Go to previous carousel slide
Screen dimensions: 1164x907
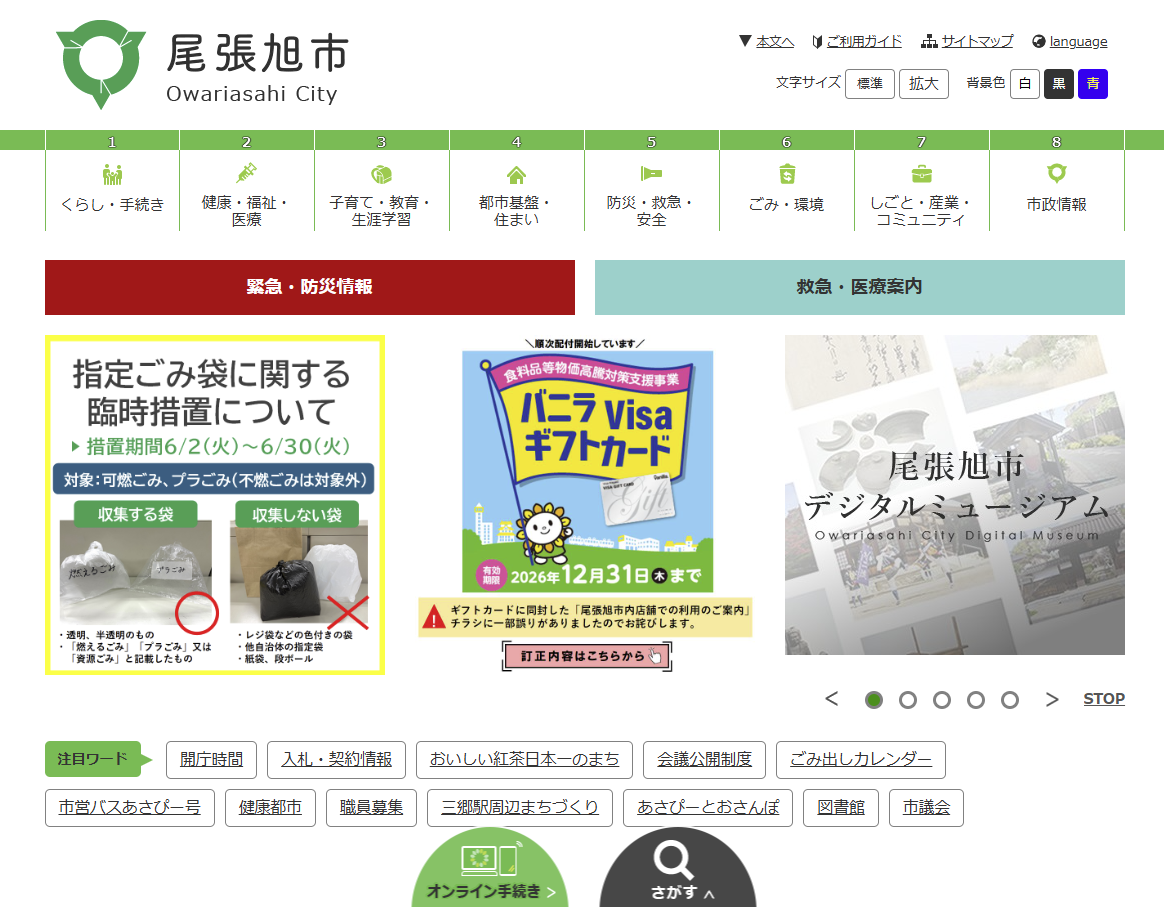click(831, 699)
